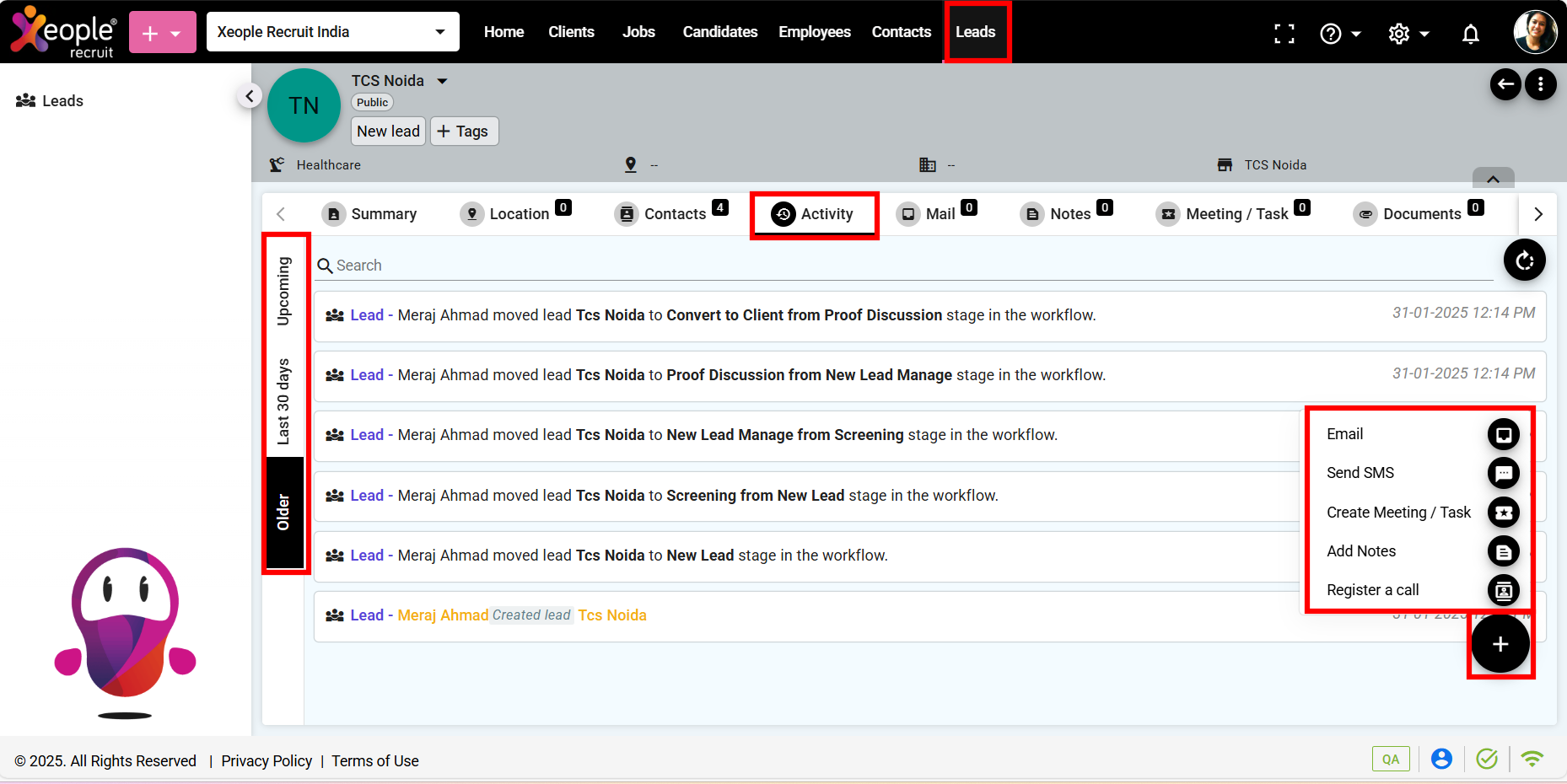The width and height of the screenshot is (1567, 784).
Task: Collapse the lead header details panel
Action: (1493, 178)
